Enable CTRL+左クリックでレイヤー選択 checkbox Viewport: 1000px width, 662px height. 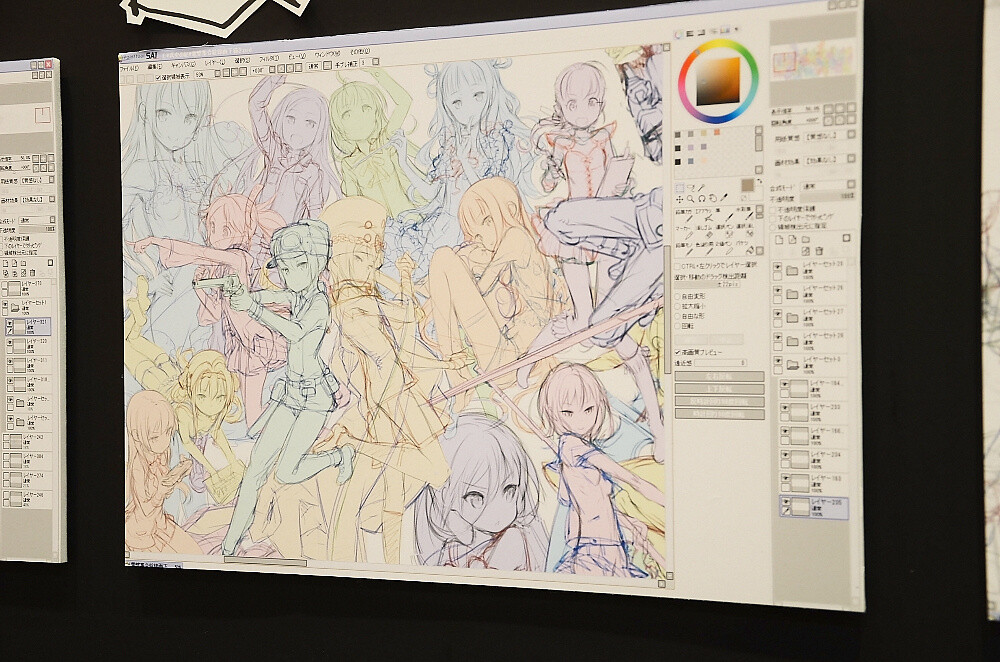click(x=677, y=264)
